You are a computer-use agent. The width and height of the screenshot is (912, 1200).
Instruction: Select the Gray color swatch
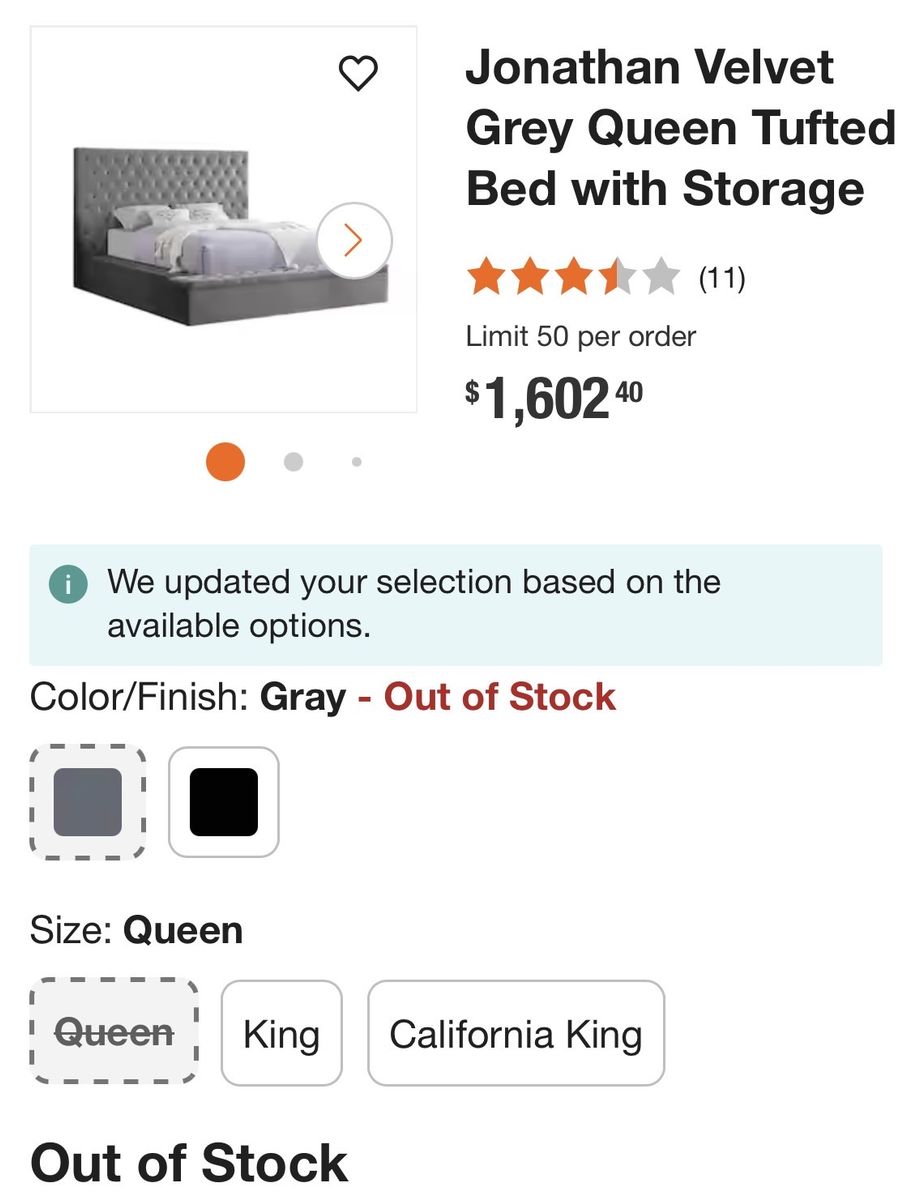coord(88,802)
